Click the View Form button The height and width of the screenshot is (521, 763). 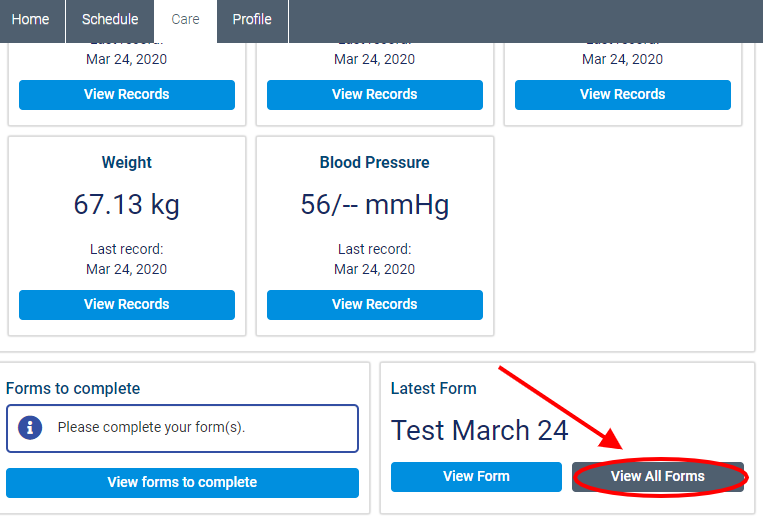(x=476, y=476)
